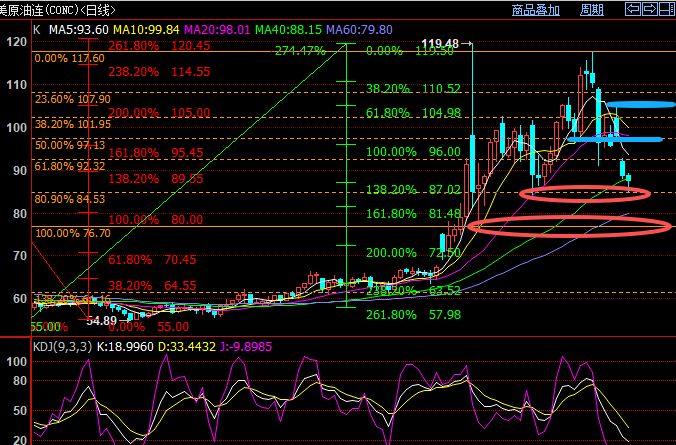Click the left arrow navigation icon
This screenshot has height=445, width=676.
[632, 10]
